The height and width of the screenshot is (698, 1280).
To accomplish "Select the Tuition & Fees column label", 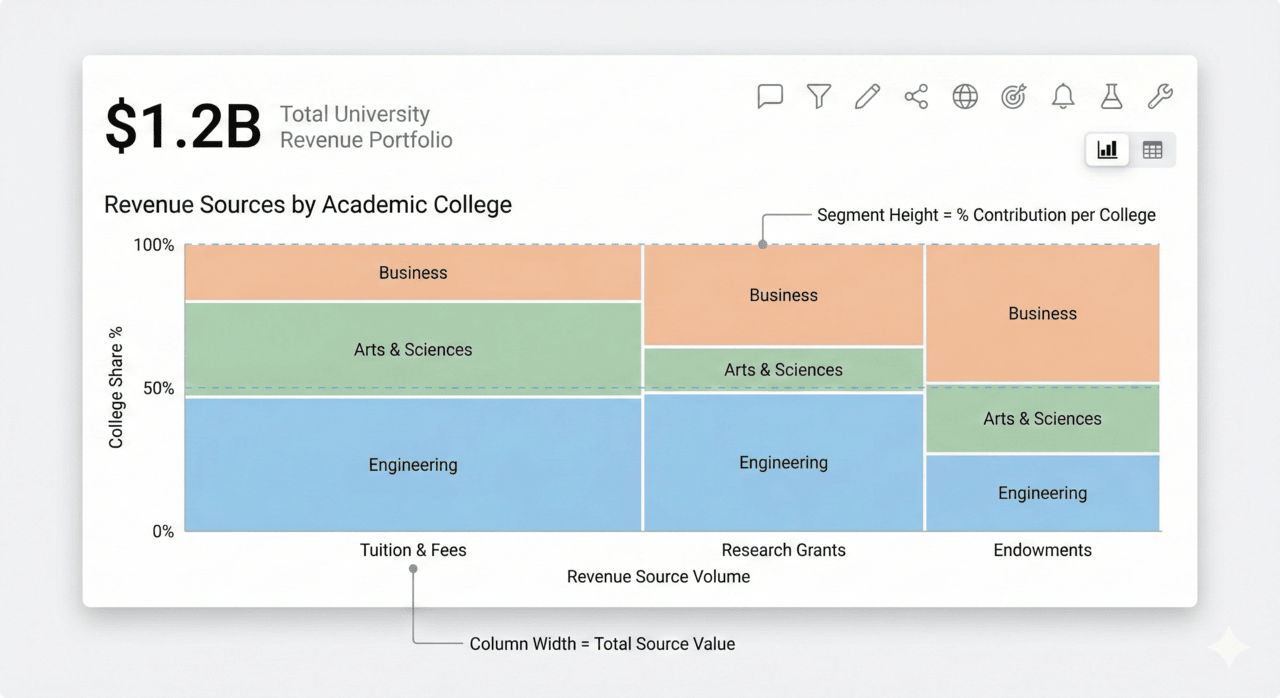I will coord(413,550).
